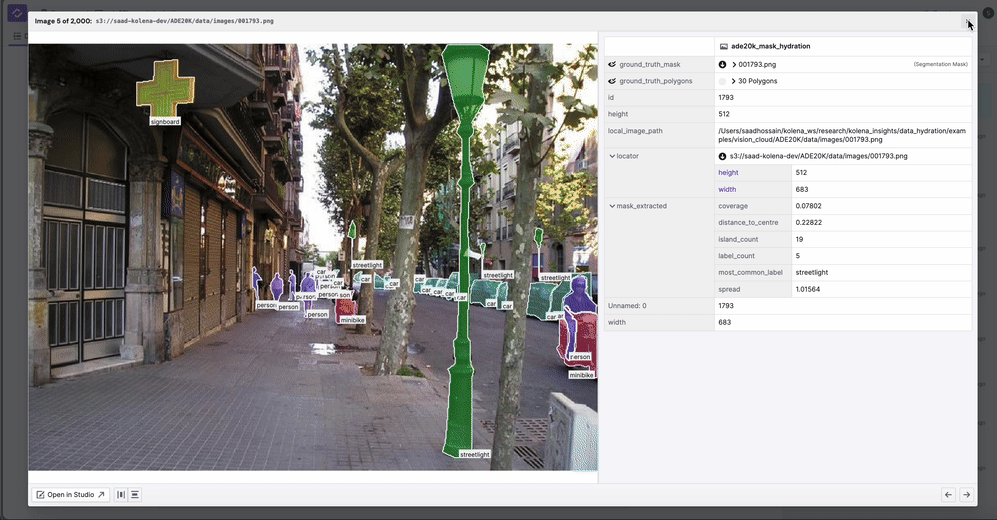Click the id field value 1793
This screenshot has width=997, height=520.
[725, 97]
